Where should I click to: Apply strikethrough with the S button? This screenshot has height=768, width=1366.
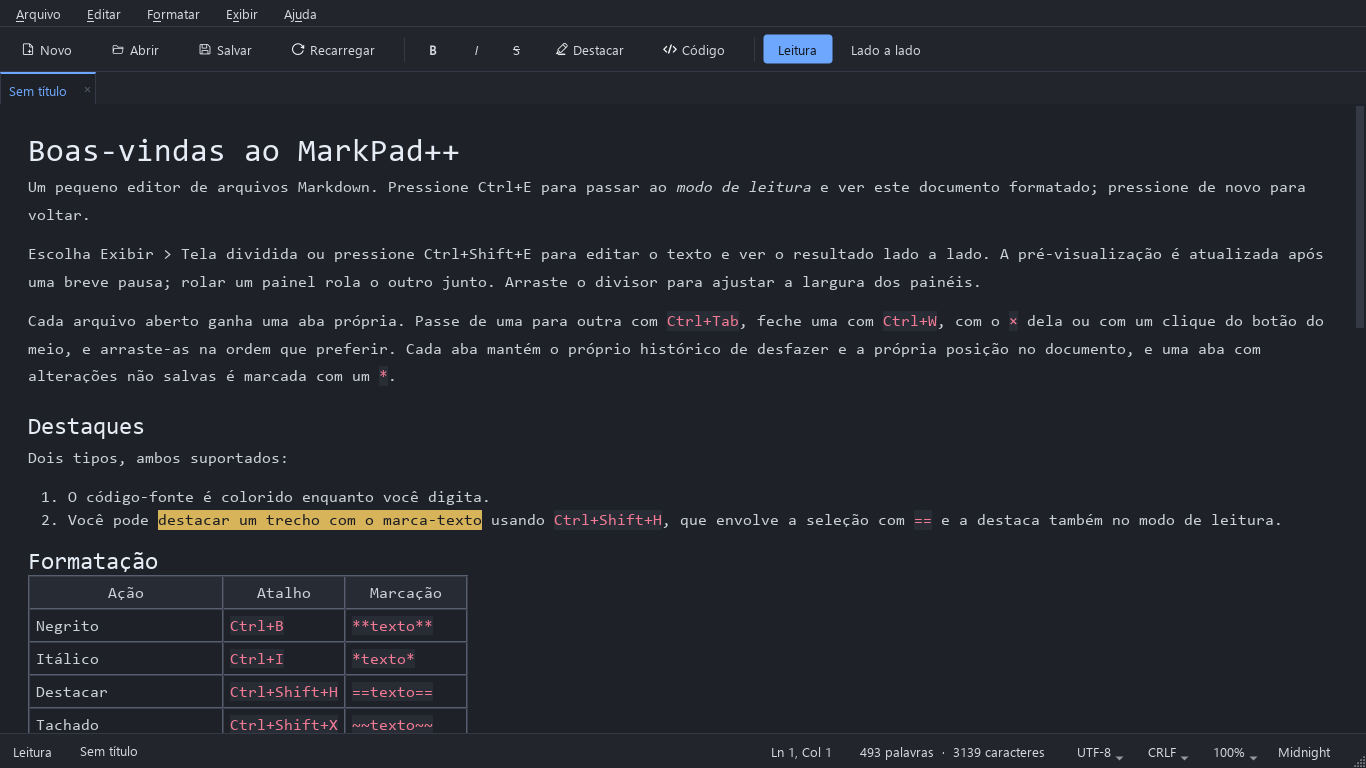516,50
